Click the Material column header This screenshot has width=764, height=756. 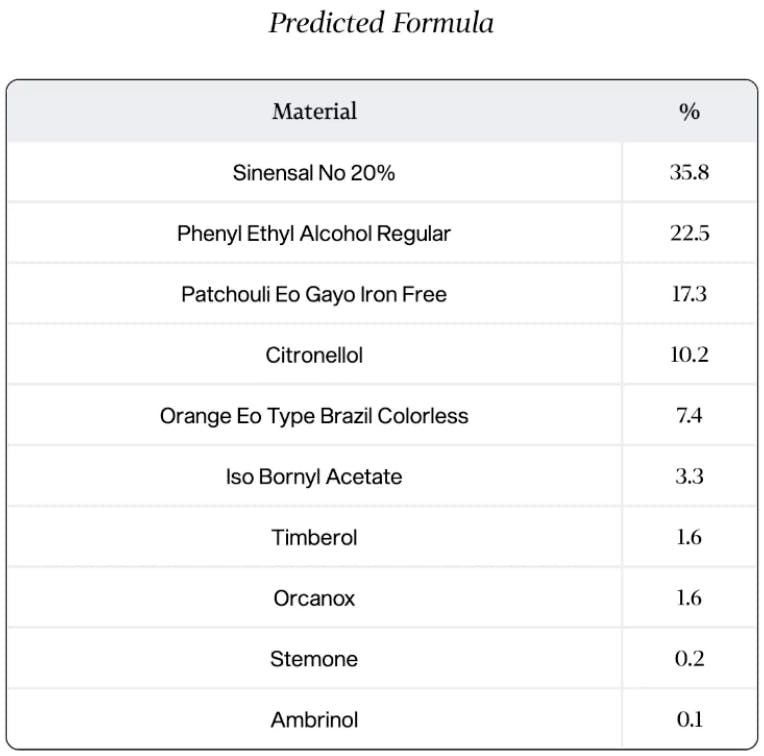tap(314, 111)
